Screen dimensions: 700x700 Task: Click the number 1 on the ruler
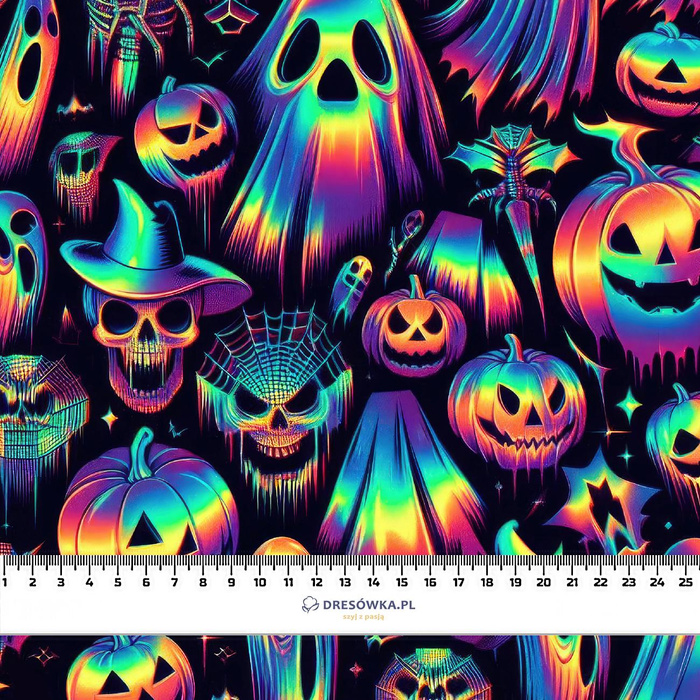click(6, 581)
